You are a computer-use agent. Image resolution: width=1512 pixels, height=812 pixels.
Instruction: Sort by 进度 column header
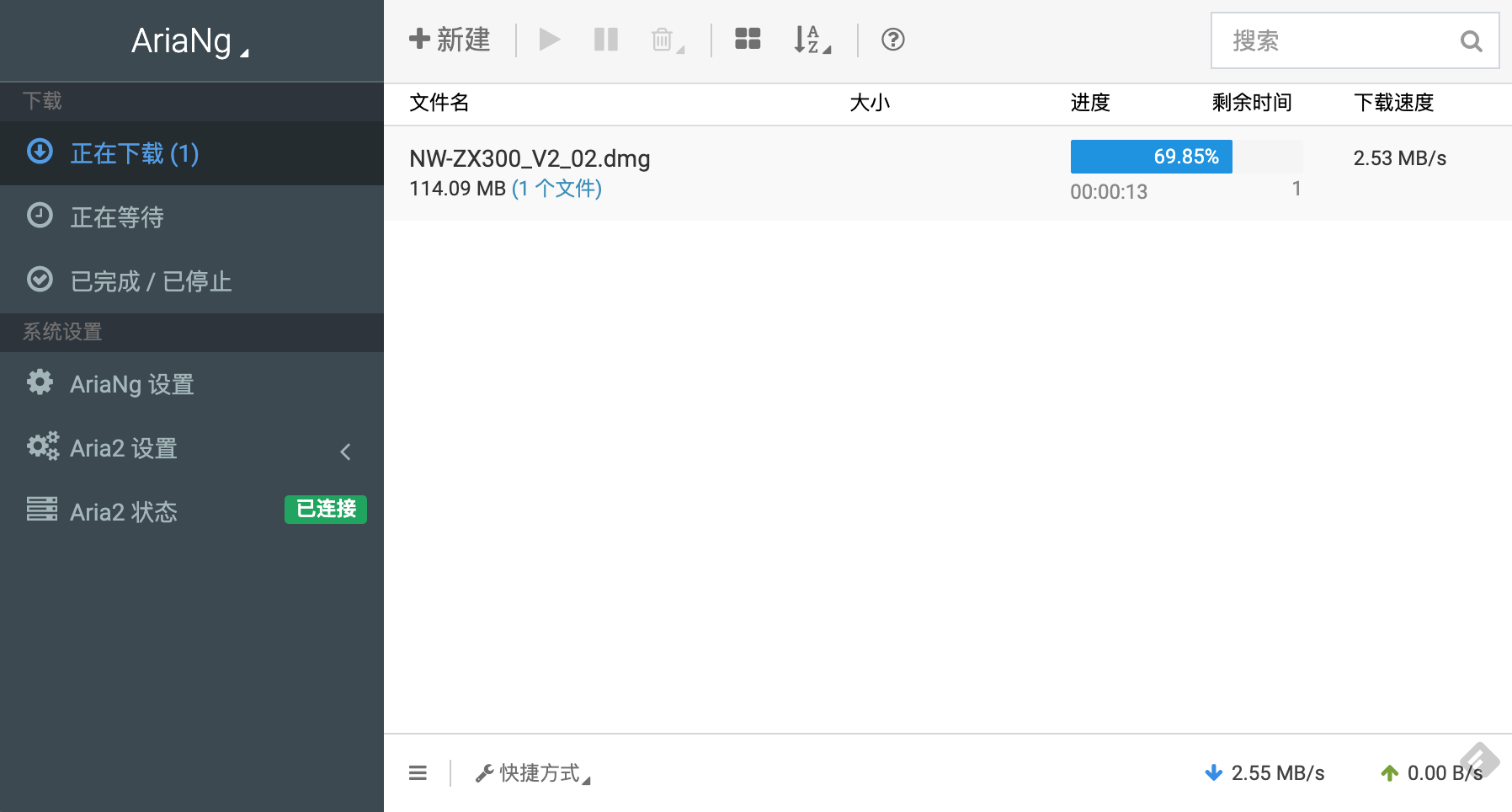tap(1090, 103)
